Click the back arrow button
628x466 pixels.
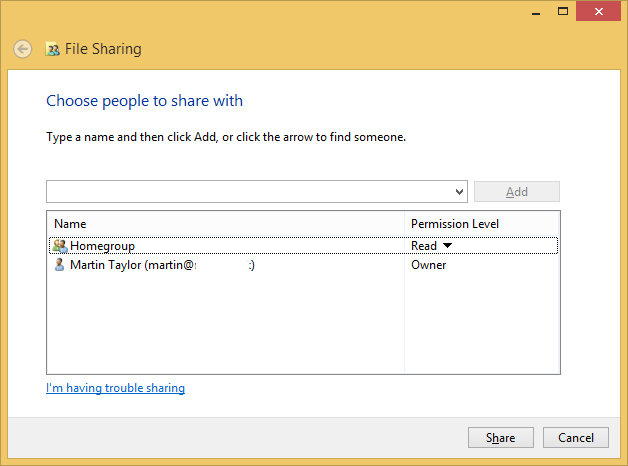click(x=22, y=49)
